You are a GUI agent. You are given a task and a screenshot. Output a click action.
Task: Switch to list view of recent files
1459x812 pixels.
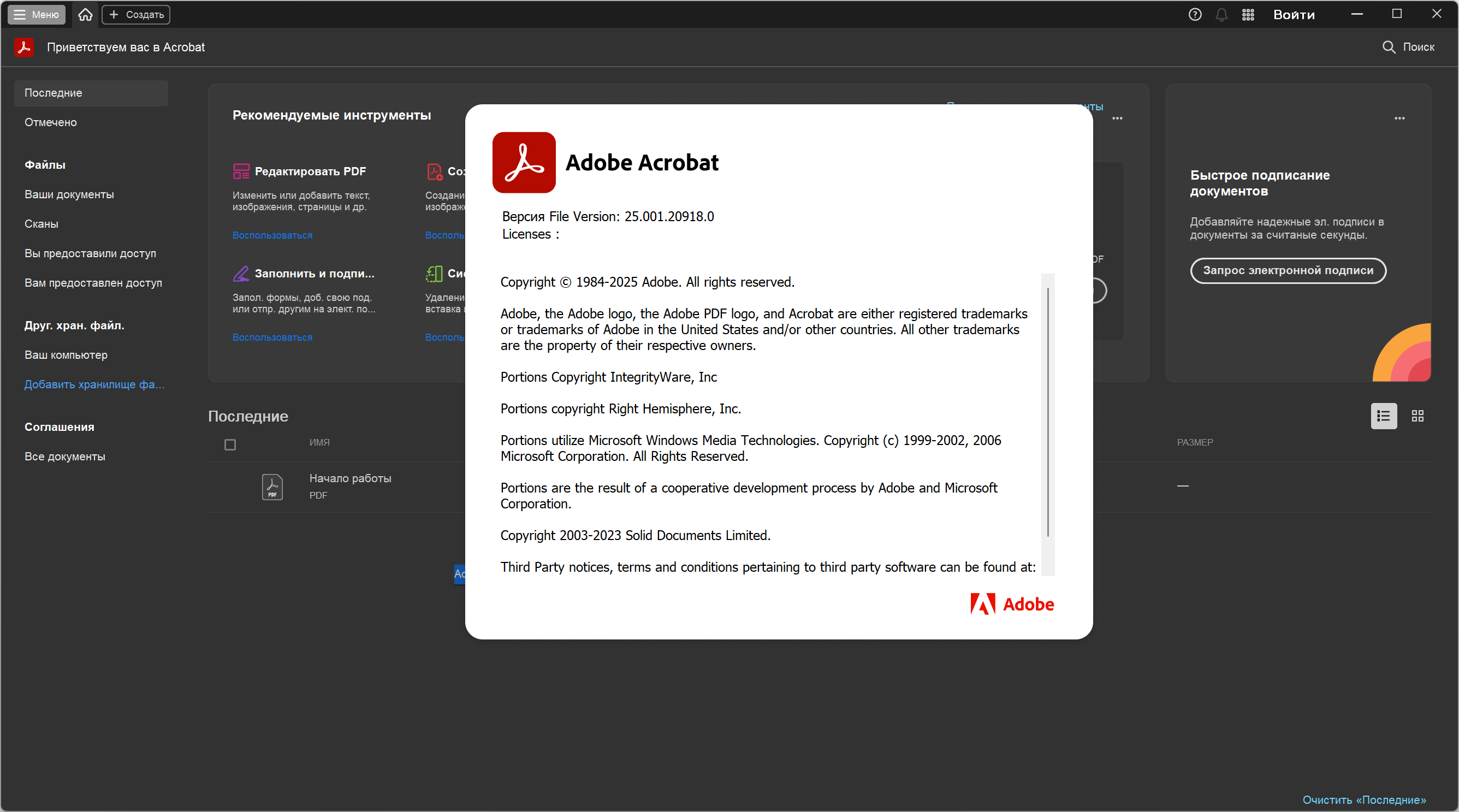1383,416
